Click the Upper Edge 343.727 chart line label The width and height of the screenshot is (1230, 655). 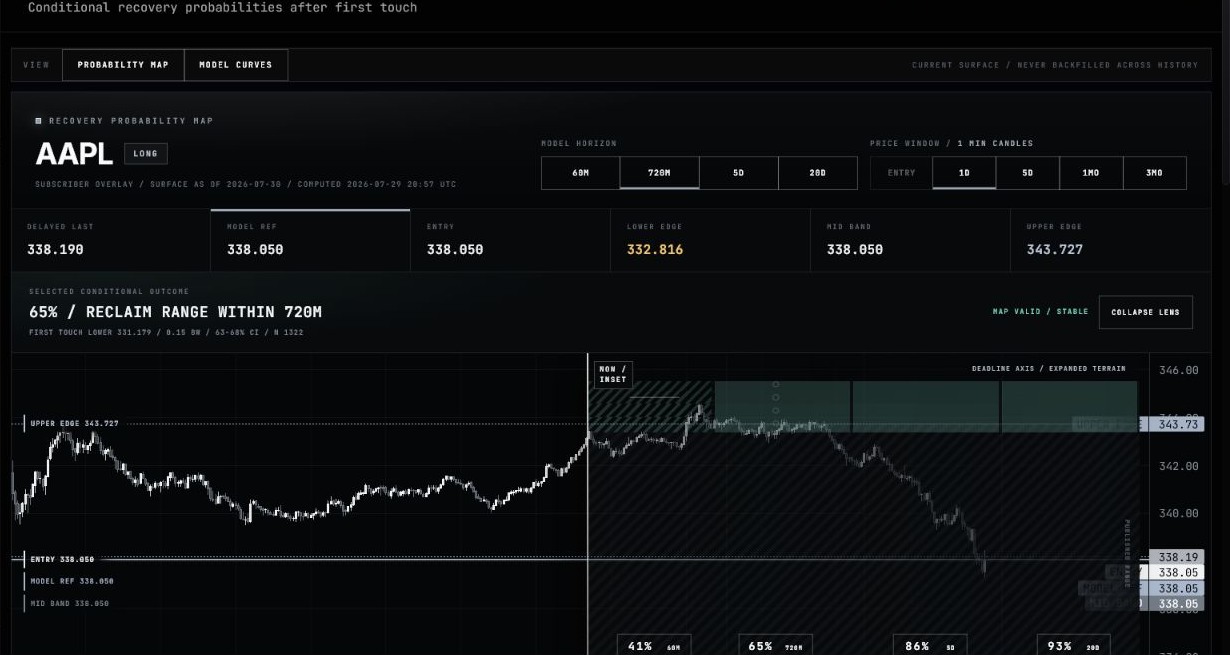click(72, 423)
